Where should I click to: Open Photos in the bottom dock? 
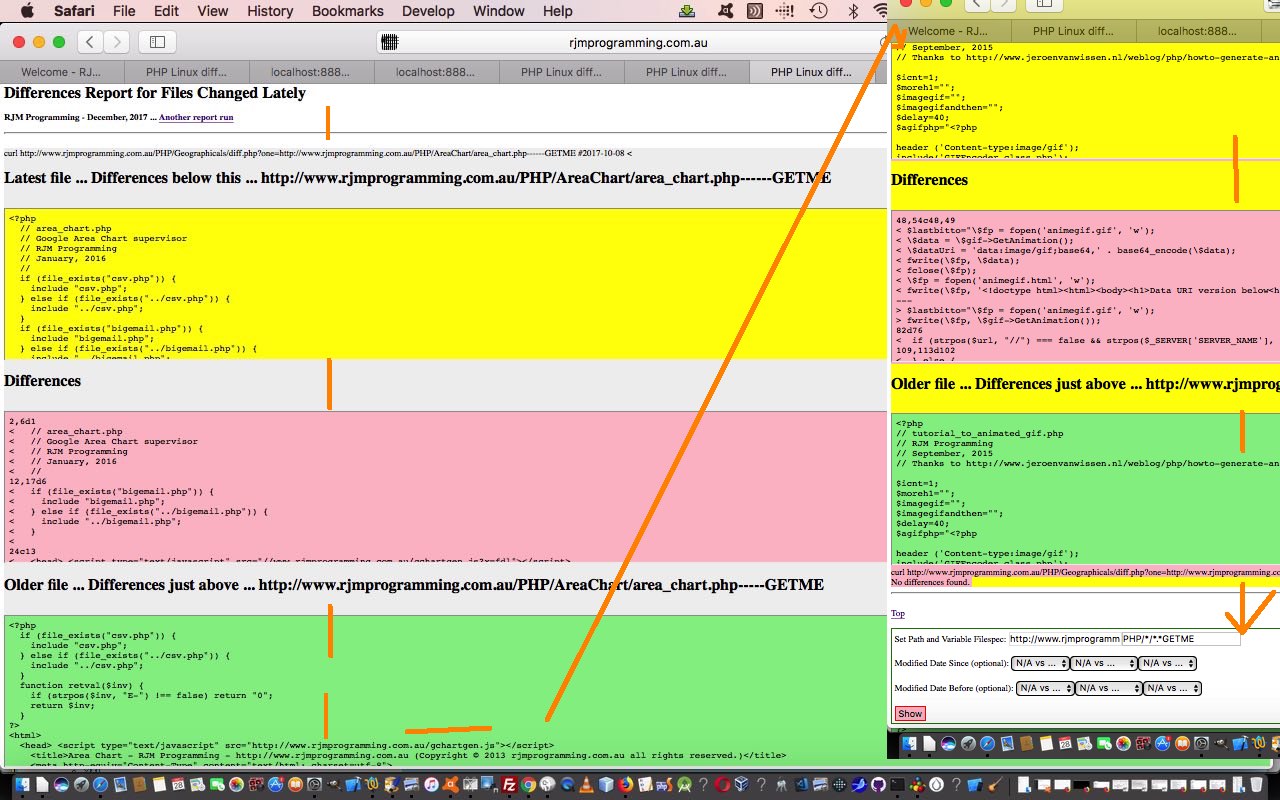coord(236,785)
